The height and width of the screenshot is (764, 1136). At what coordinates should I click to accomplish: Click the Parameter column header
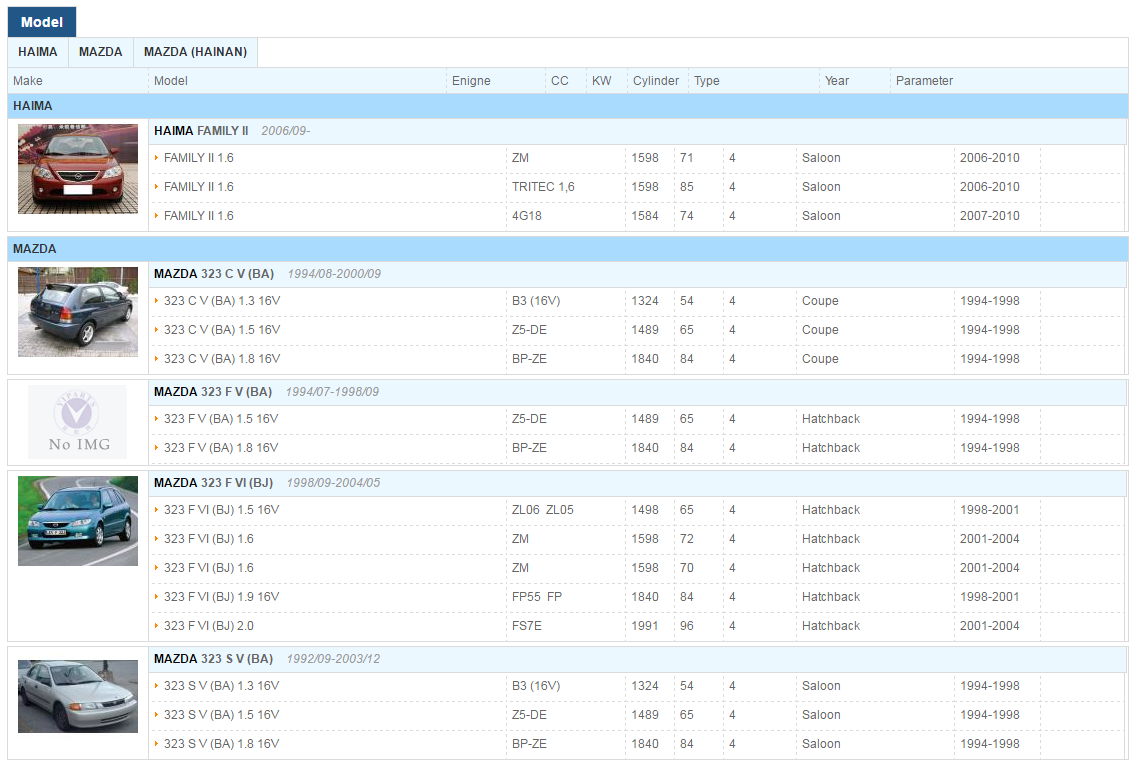(924, 81)
